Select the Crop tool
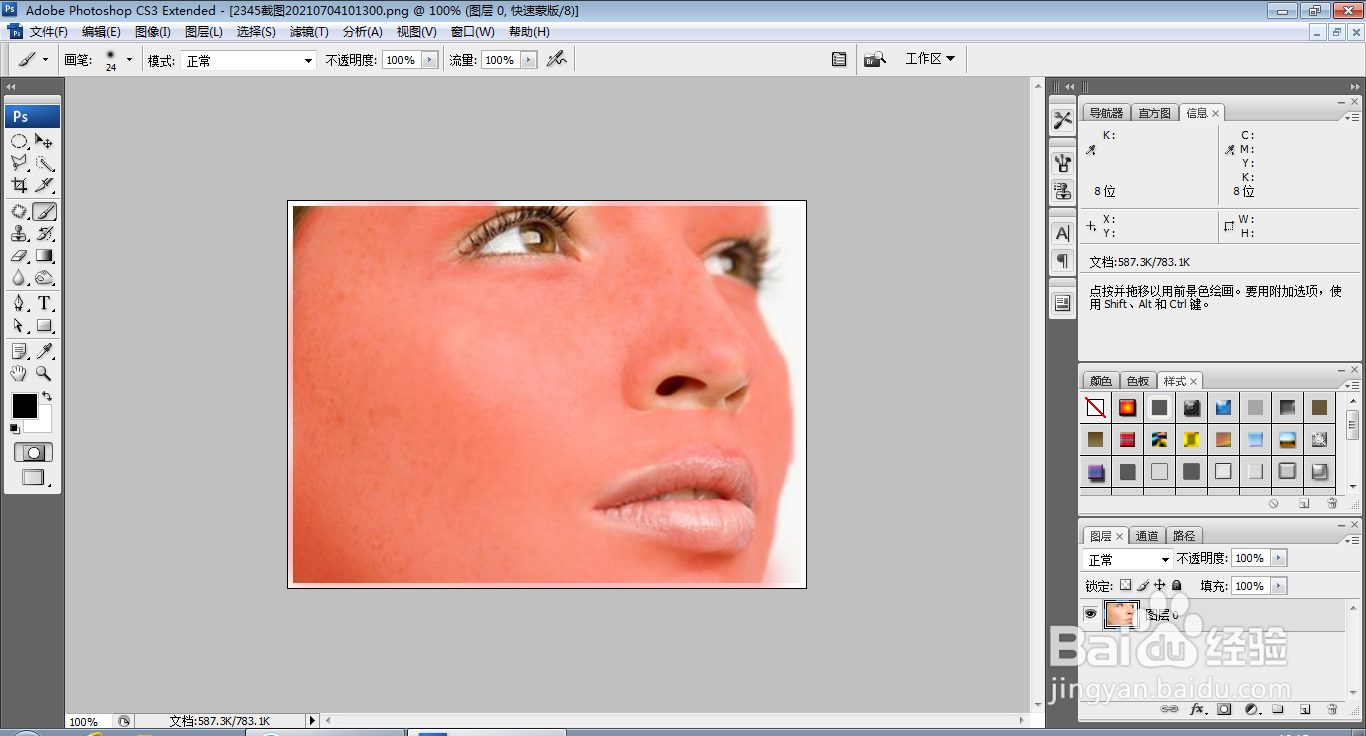 coord(19,185)
